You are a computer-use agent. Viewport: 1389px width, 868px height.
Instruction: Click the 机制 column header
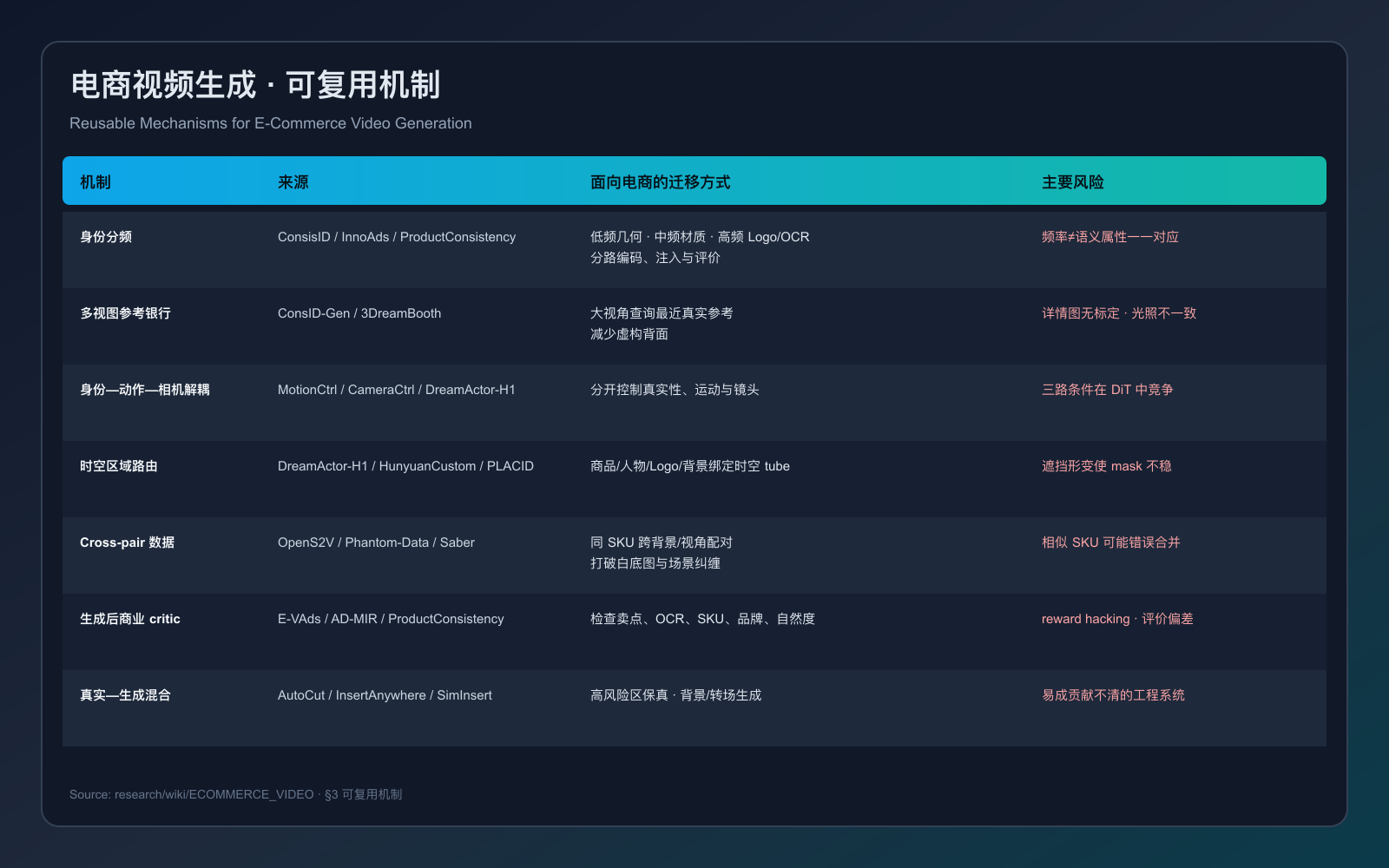coord(95,182)
